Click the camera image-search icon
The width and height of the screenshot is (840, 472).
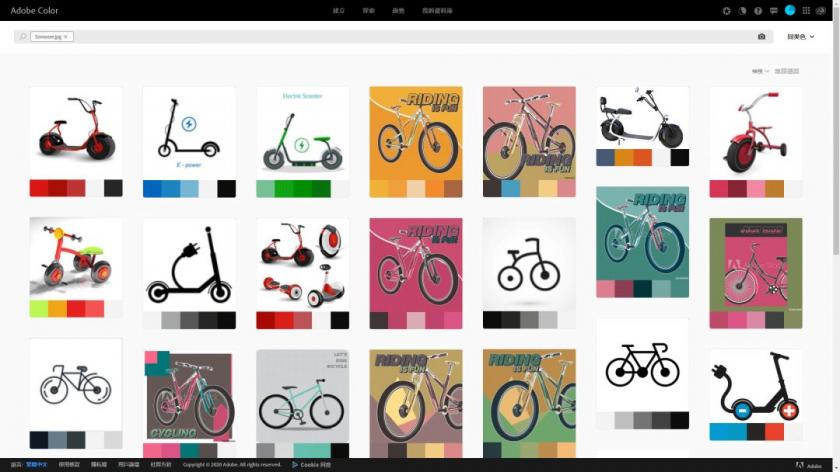761,37
